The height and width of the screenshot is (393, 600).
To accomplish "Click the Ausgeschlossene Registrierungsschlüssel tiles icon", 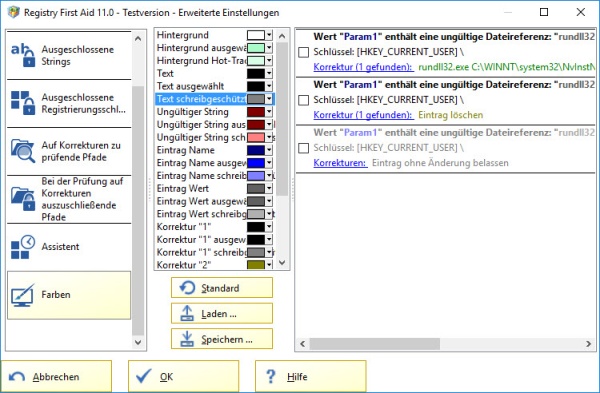I will 23,103.
